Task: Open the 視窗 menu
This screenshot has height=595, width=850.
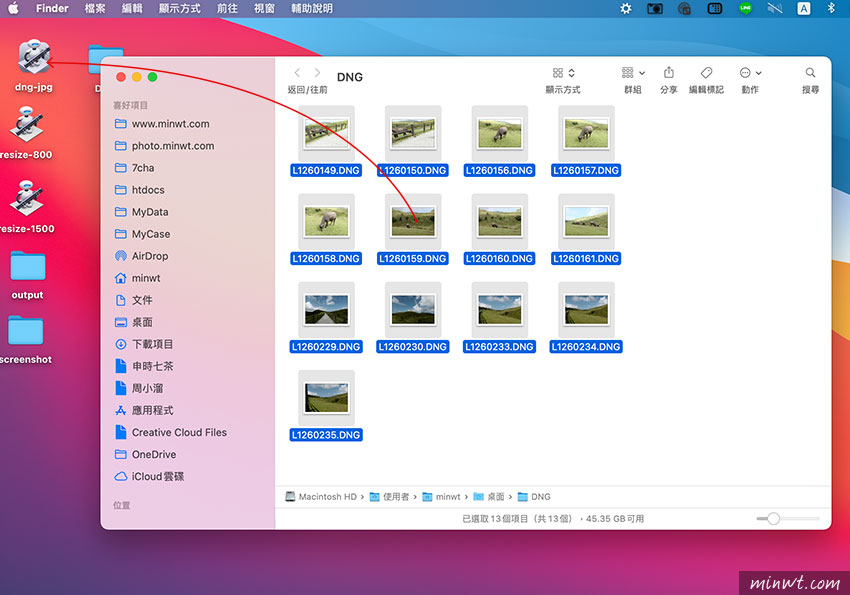Action: click(x=264, y=8)
